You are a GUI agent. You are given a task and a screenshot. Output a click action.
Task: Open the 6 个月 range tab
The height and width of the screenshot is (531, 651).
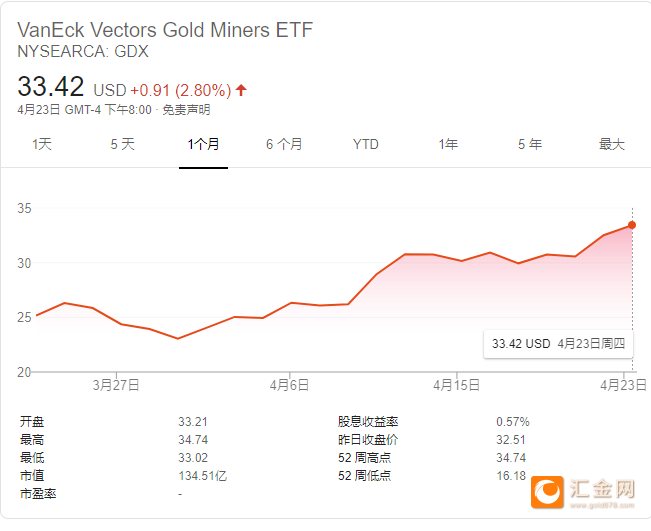[284, 144]
